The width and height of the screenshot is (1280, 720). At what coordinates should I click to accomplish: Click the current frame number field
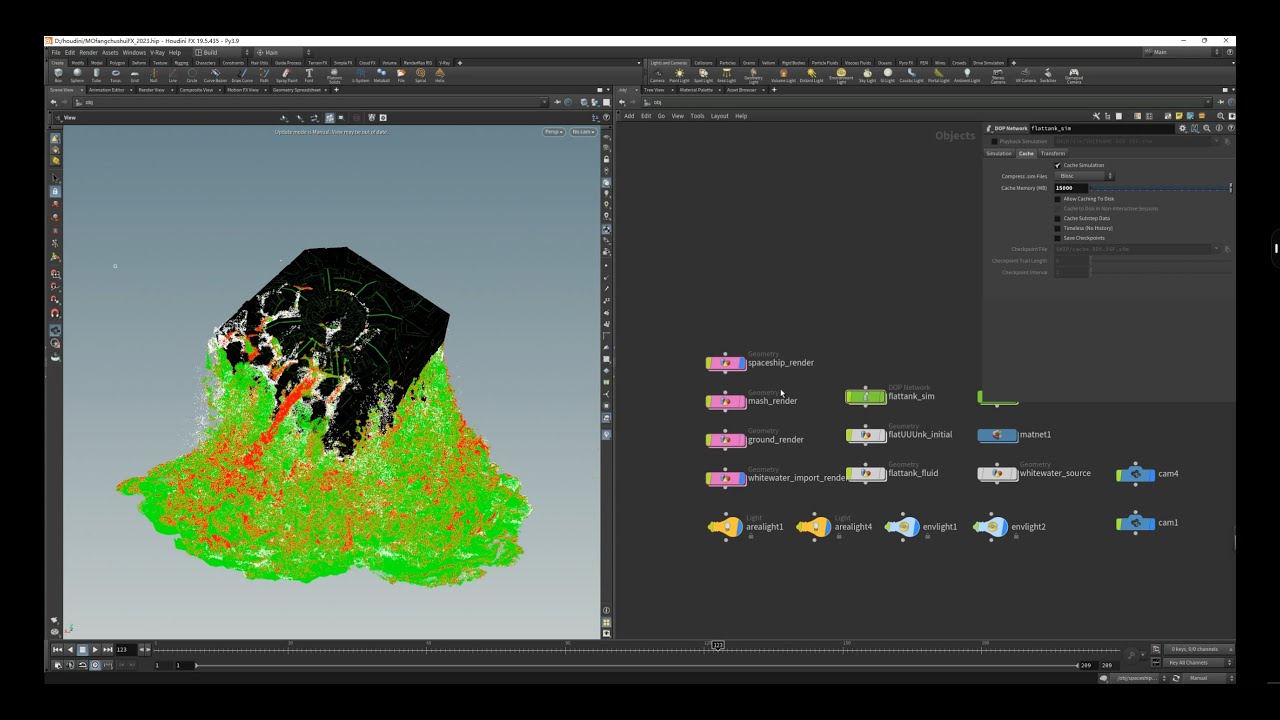pos(125,650)
